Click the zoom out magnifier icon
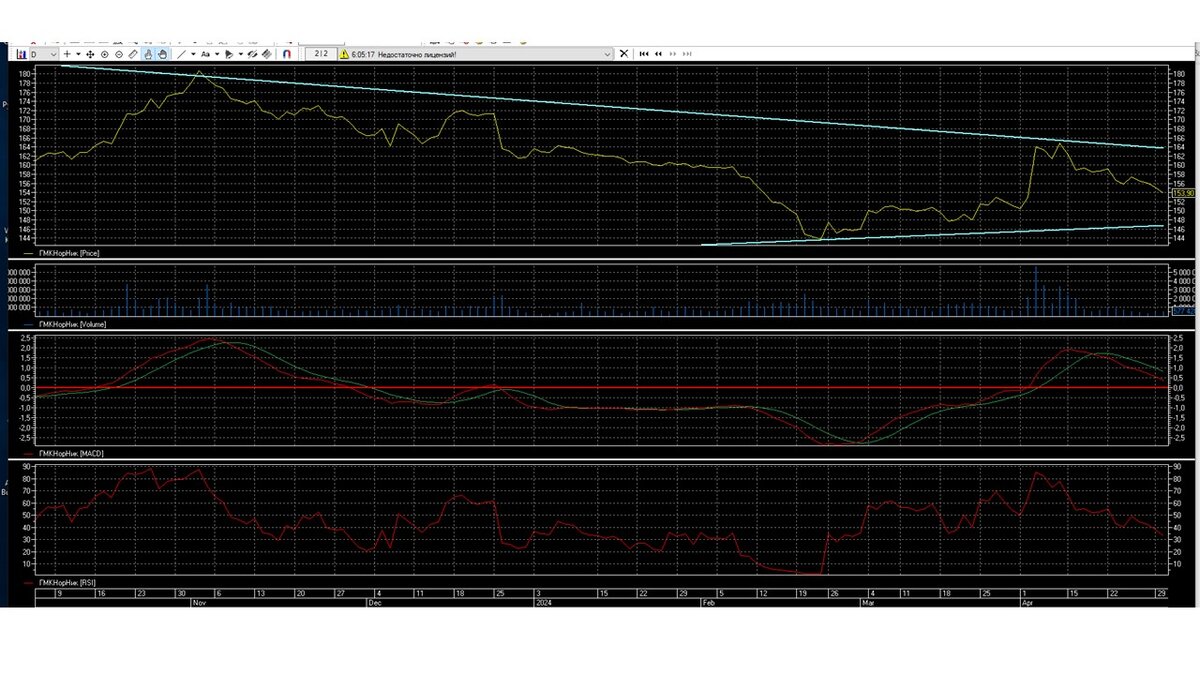The height and width of the screenshot is (675, 1200). pyautogui.click(x=119, y=54)
